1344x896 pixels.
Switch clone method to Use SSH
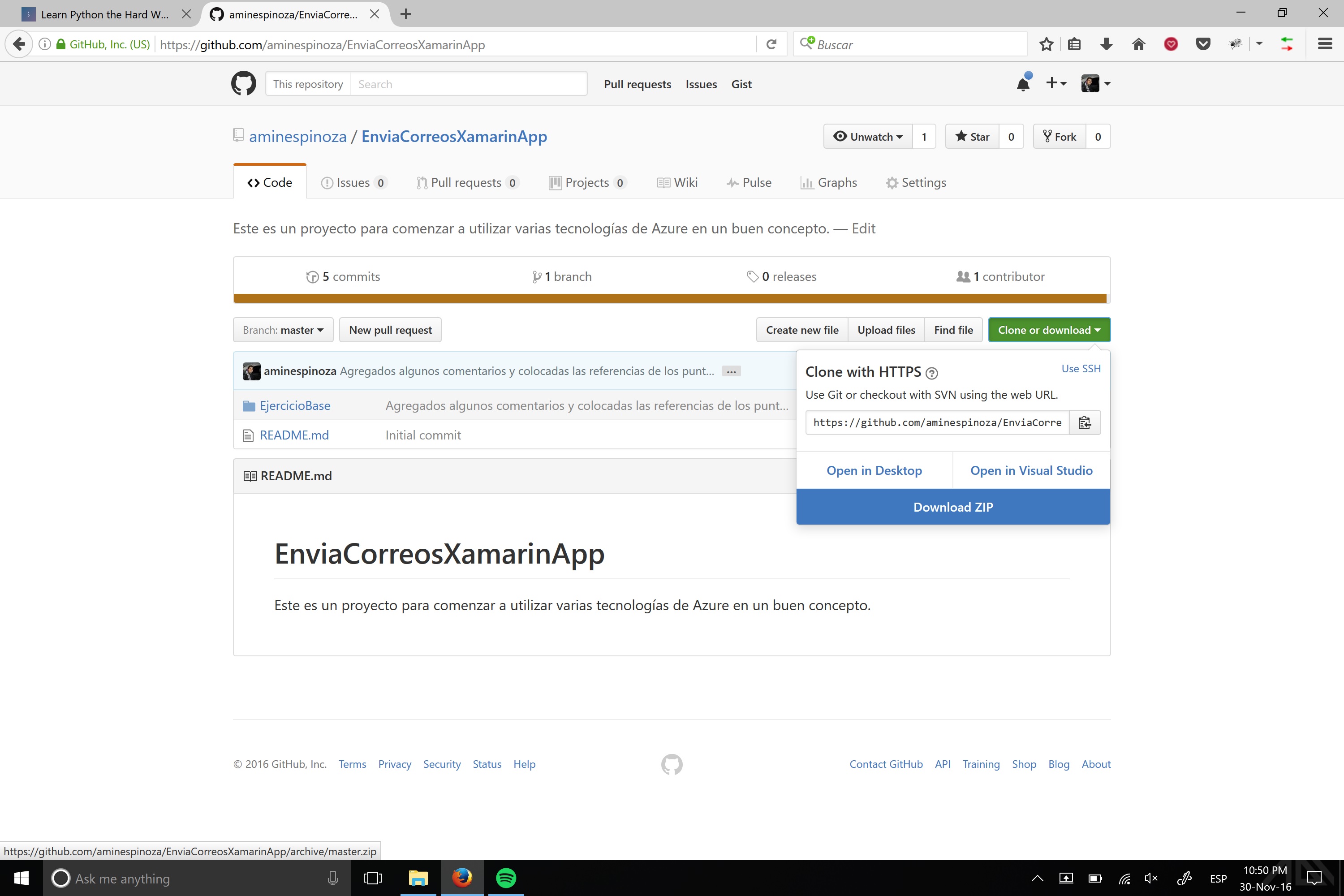1081,369
